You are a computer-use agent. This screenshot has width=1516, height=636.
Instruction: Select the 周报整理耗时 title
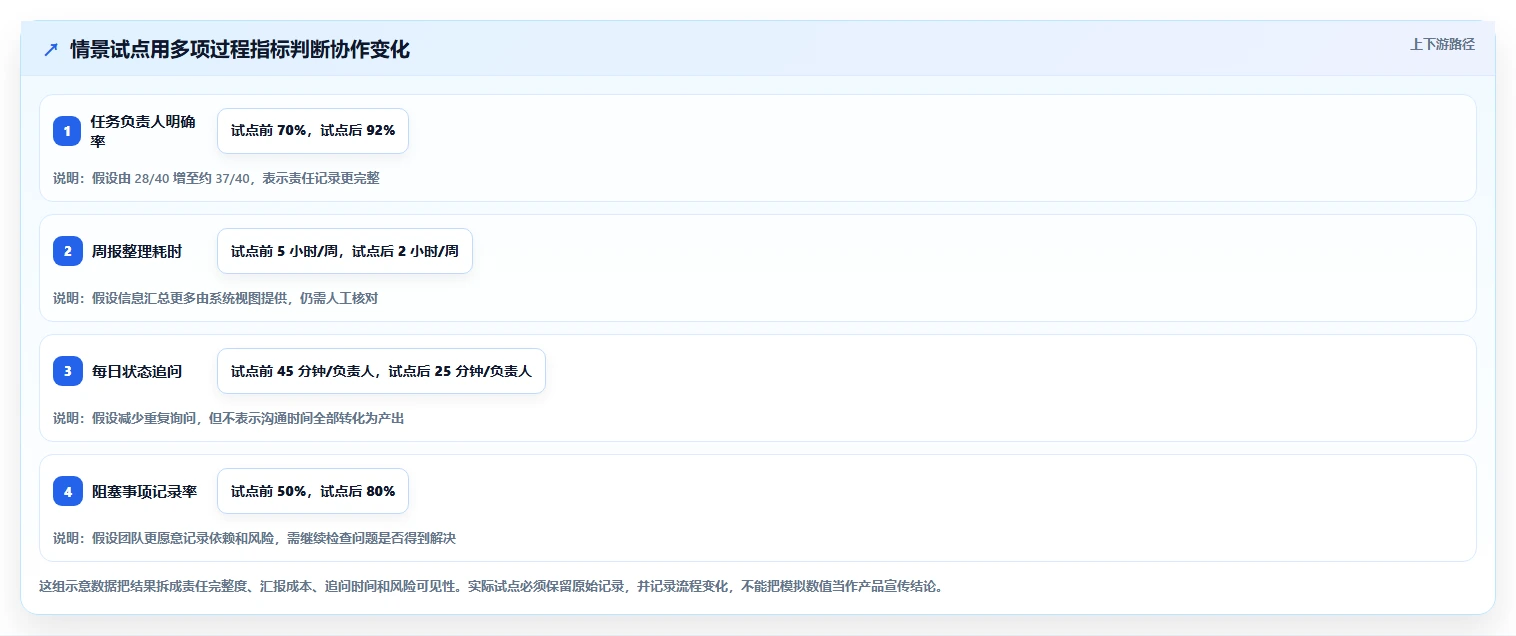137,251
